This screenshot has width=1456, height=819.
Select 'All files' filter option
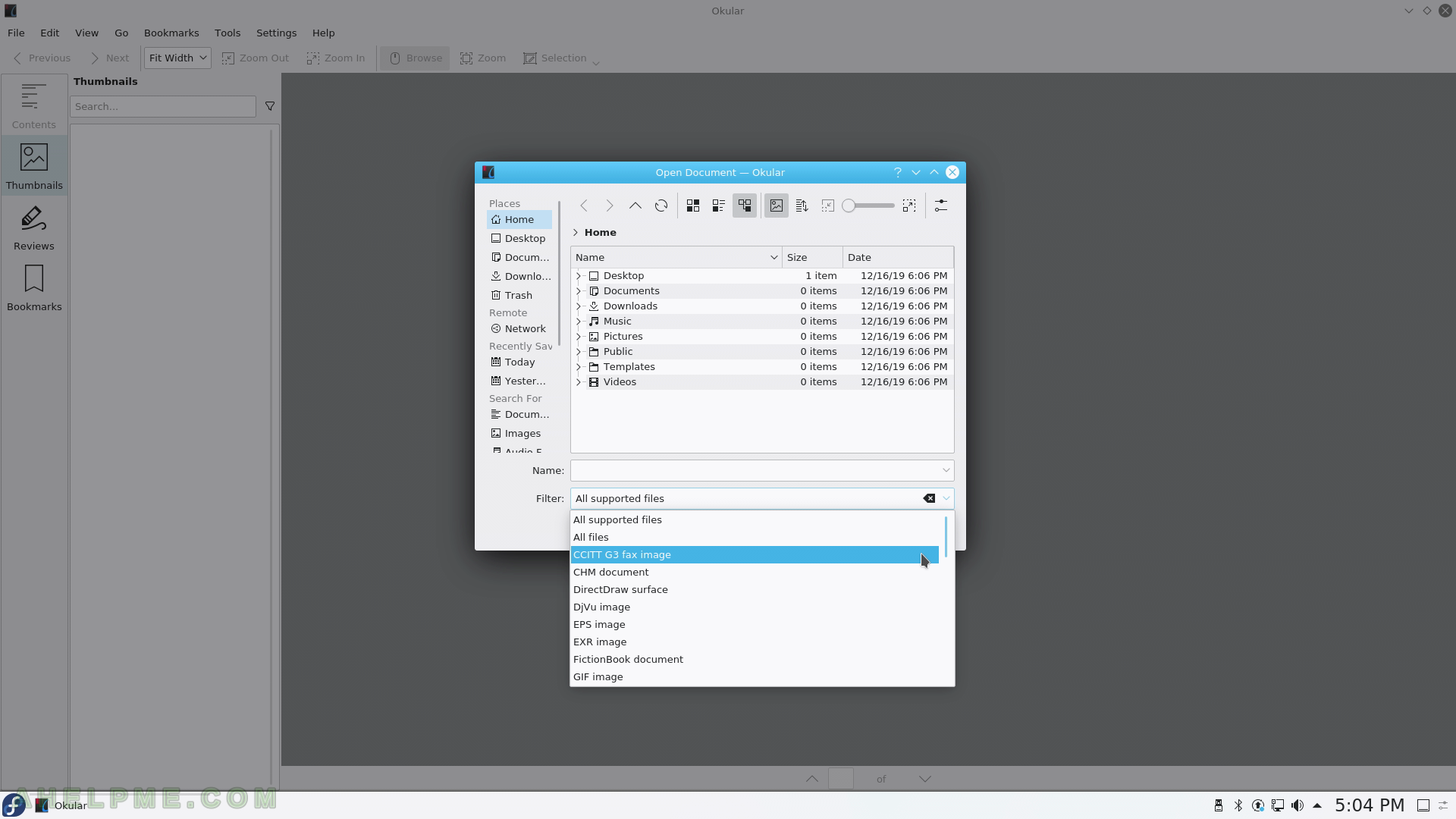tap(755, 537)
